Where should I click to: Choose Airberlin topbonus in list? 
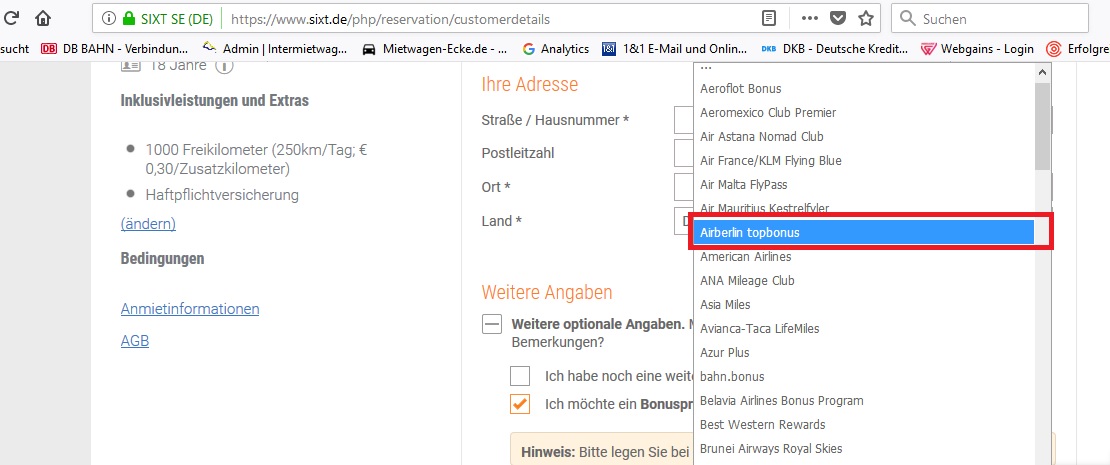coord(863,232)
